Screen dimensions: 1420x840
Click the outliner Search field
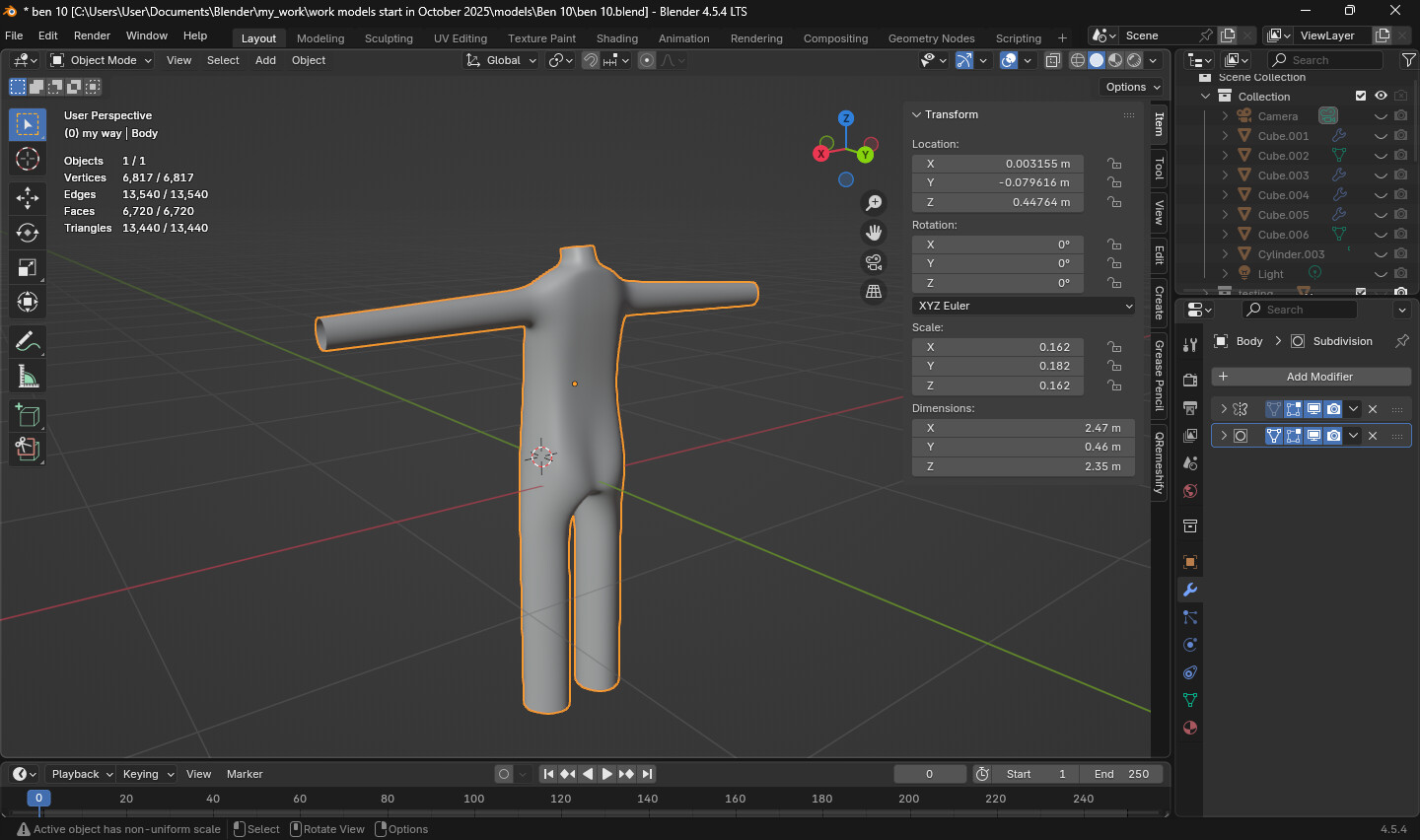1324,60
